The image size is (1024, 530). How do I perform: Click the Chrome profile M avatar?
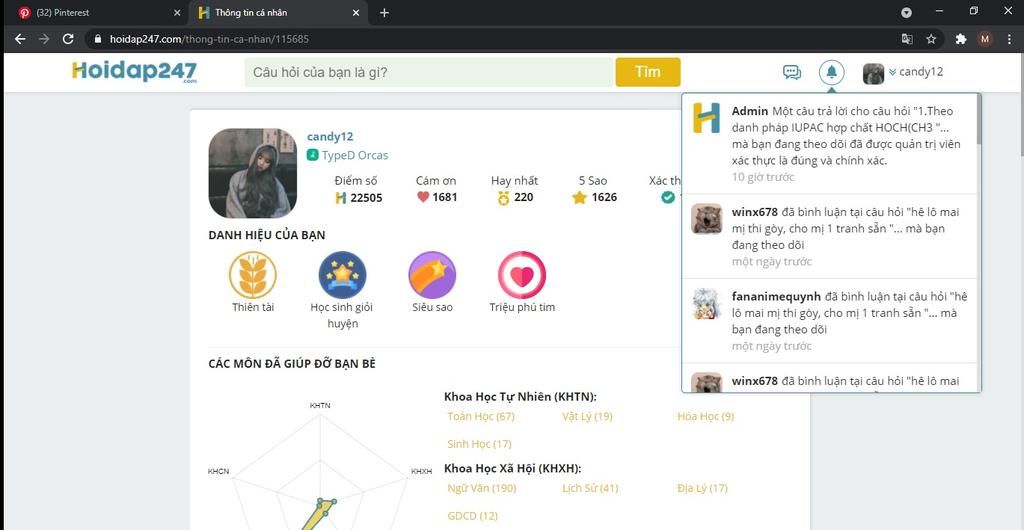[x=985, y=39]
